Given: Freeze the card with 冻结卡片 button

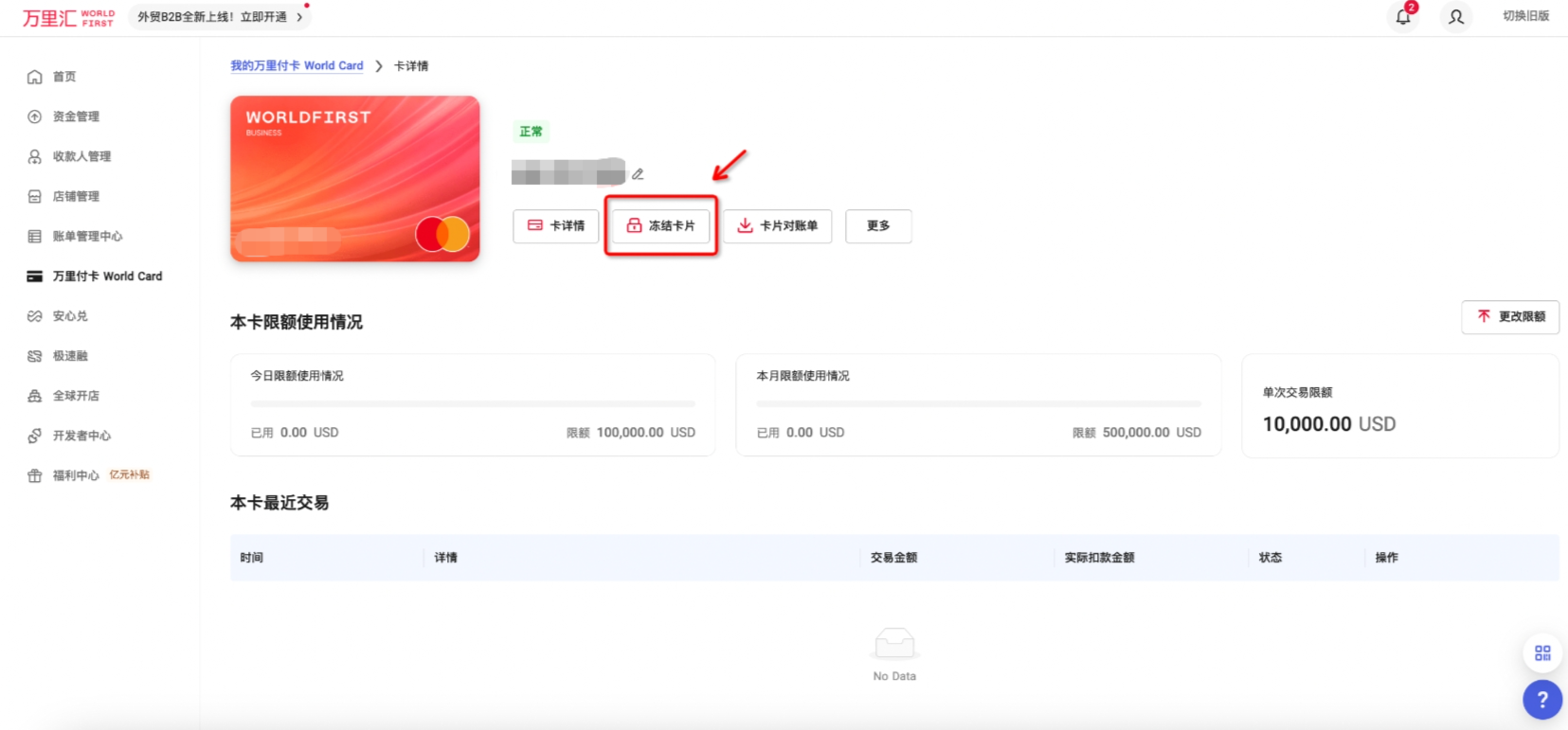Looking at the screenshot, I should coord(660,226).
